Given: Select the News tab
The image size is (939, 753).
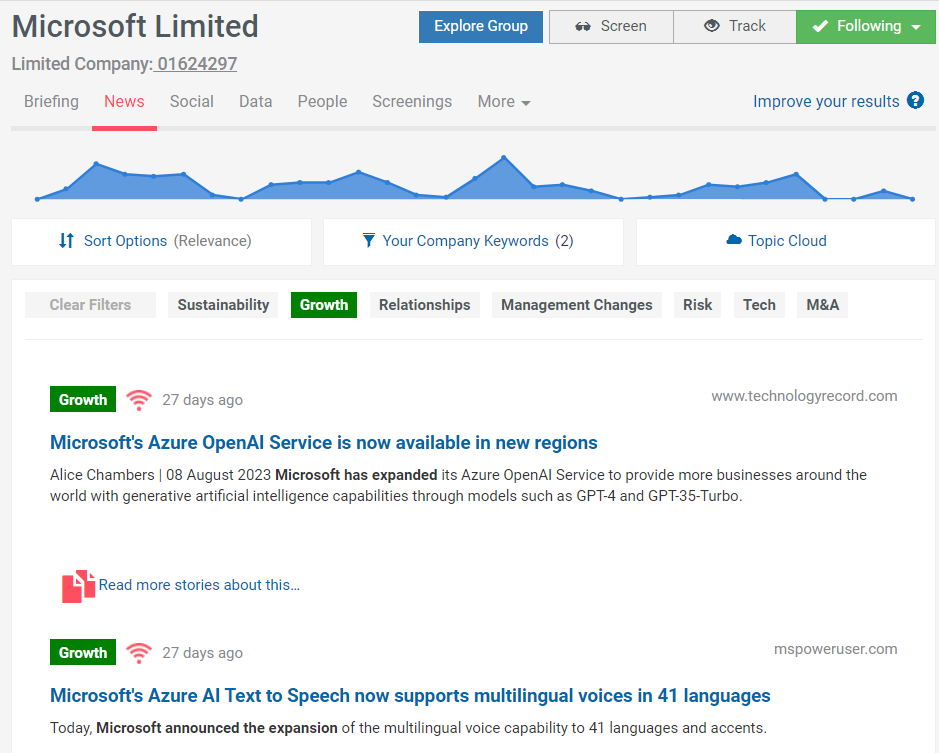Looking at the screenshot, I should pos(124,101).
